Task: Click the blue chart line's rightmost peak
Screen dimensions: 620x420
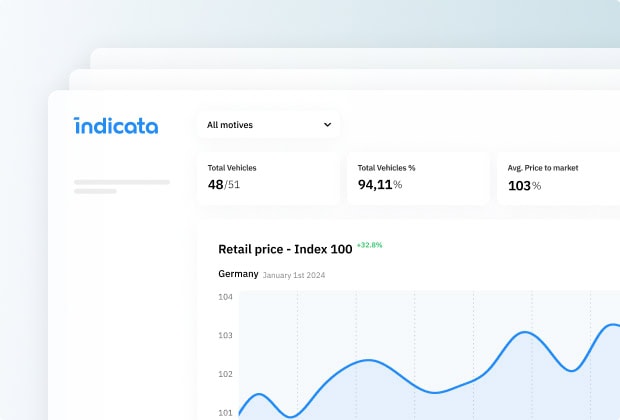Action: tap(612, 324)
